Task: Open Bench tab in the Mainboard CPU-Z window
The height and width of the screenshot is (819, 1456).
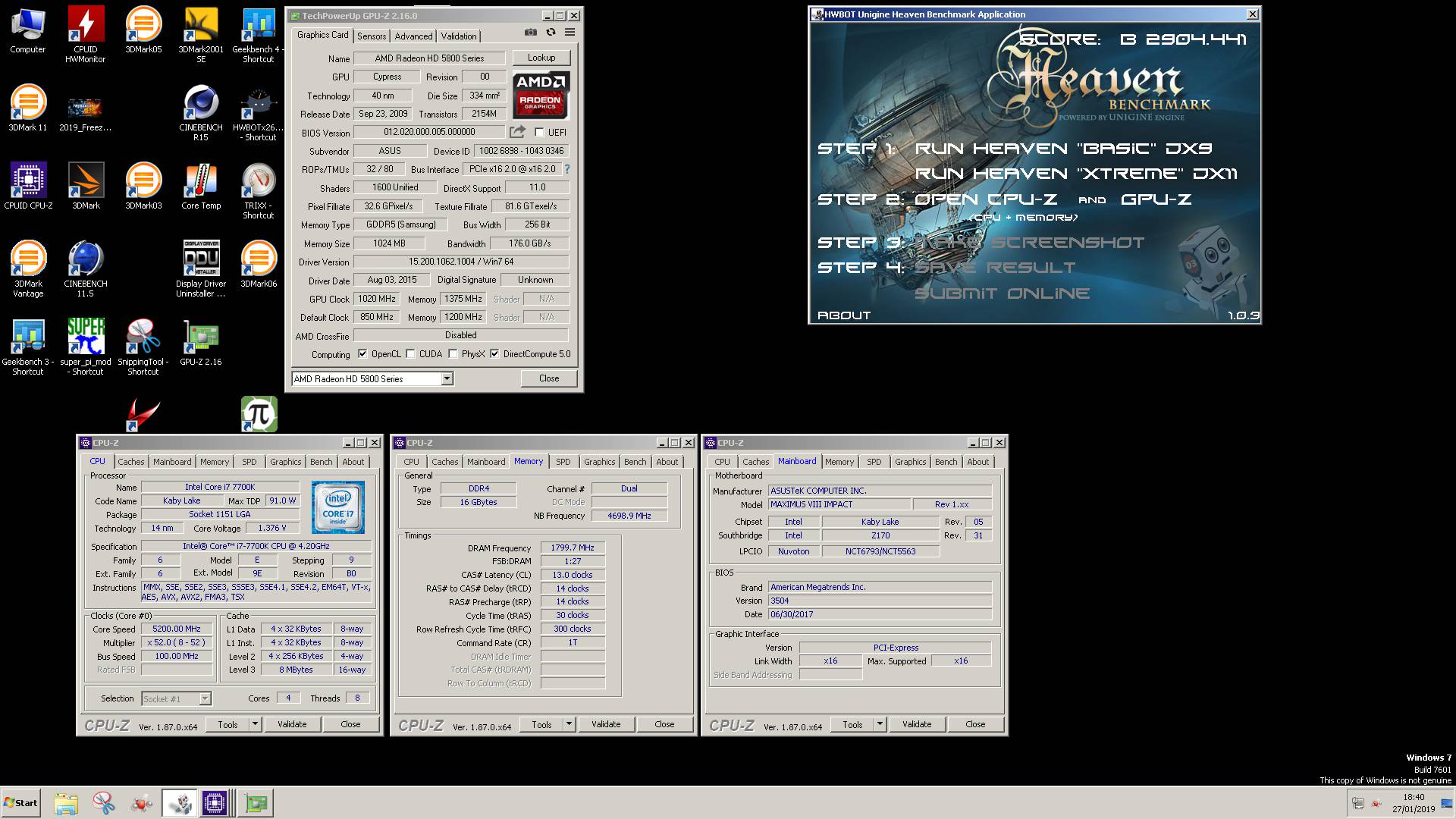Action: pos(946,462)
